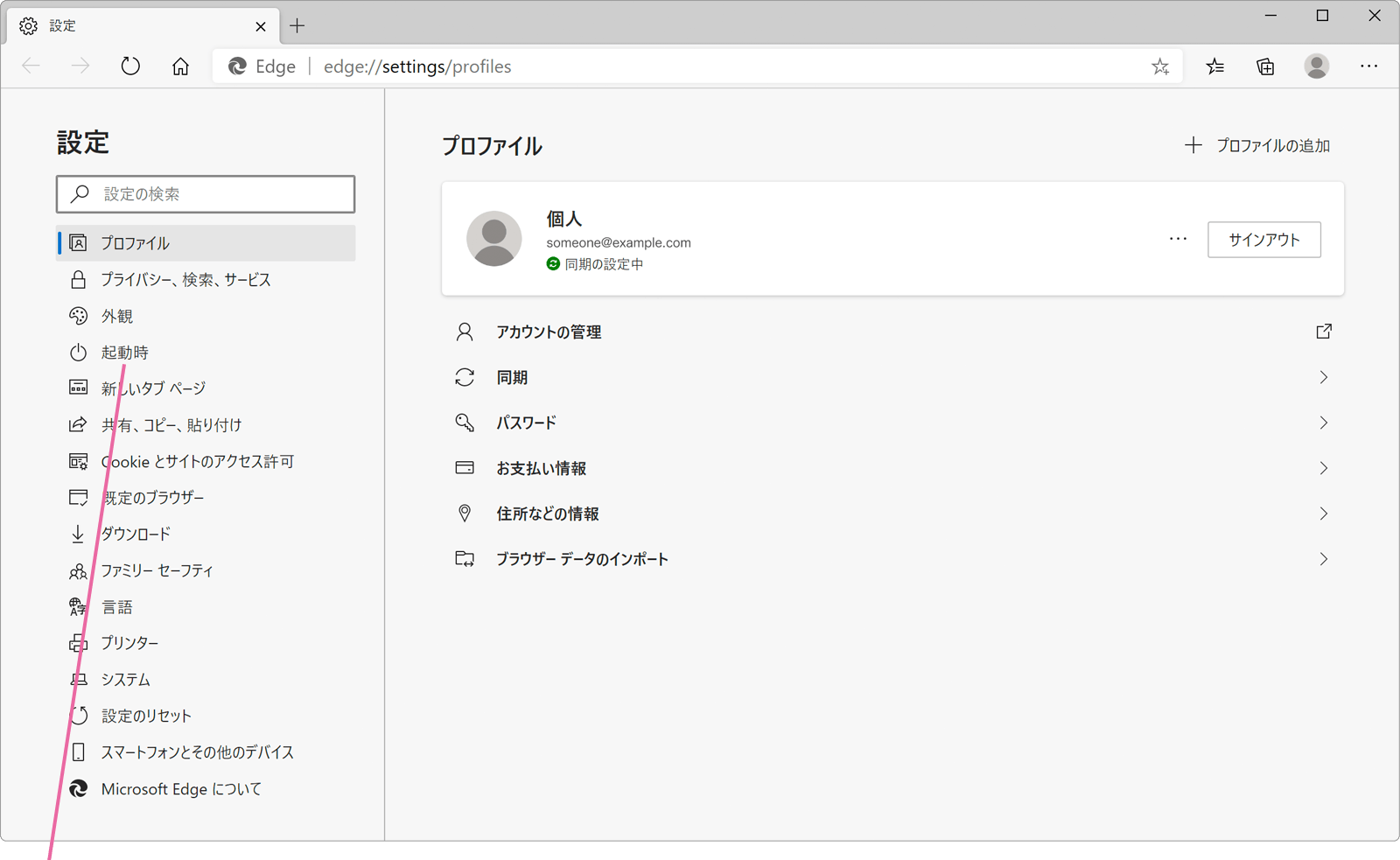Open スマートフォンとその他のデバイス settings
The image size is (1400, 860).
coord(206,752)
